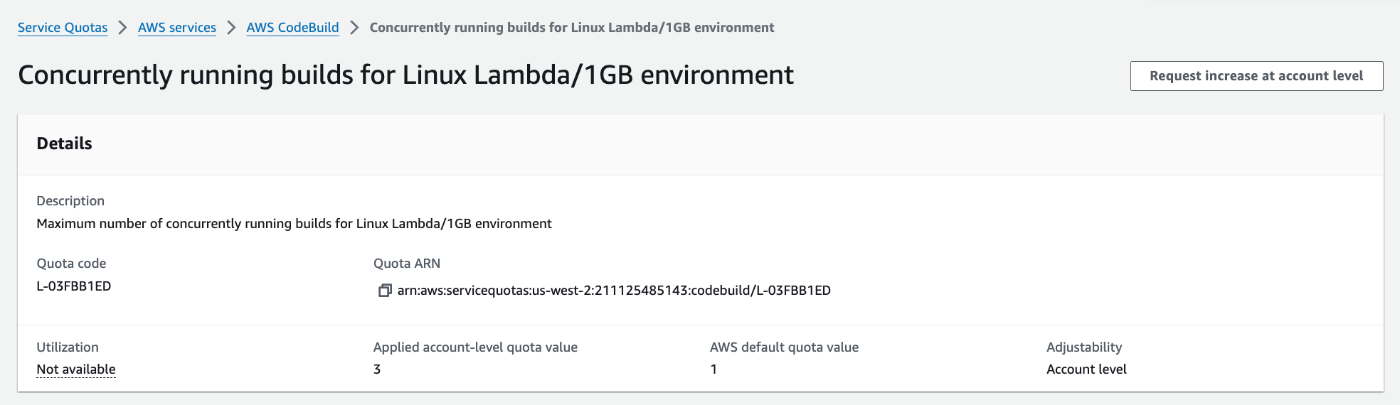
Task: Go to AWS services breadcrumb
Action: tap(177, 28)
